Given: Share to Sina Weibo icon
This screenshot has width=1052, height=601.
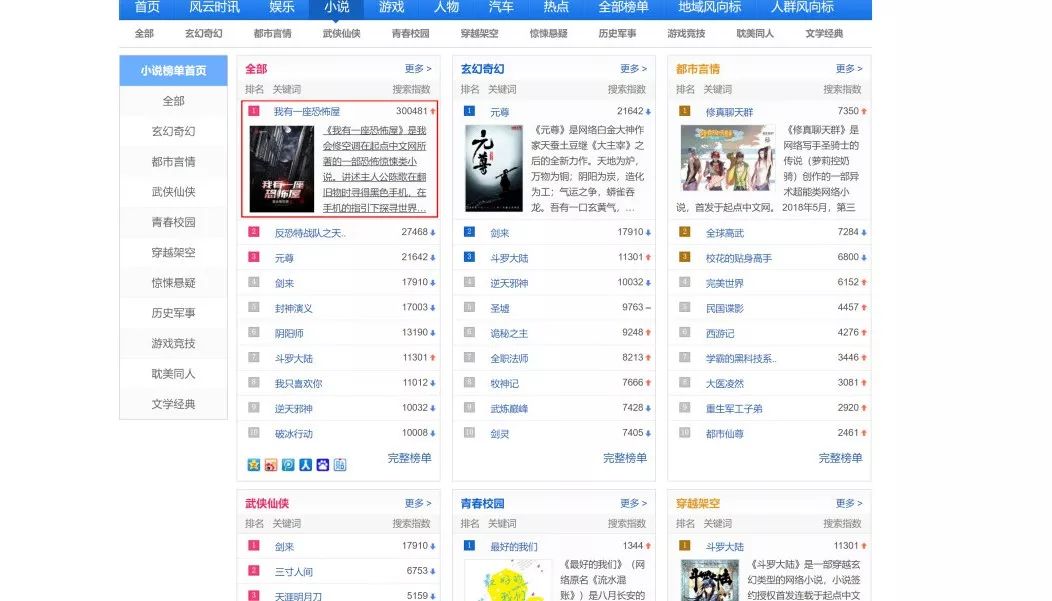Looking at the screenshot, I should coord(271,464).
